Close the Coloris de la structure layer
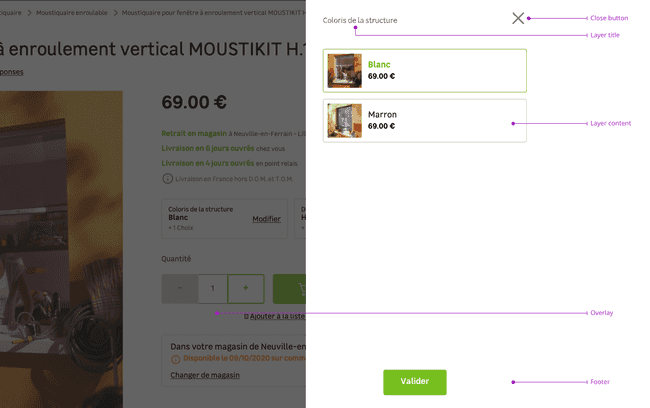Image resolution: width=650 pixels, height=408 pixels. pos(518,18)
